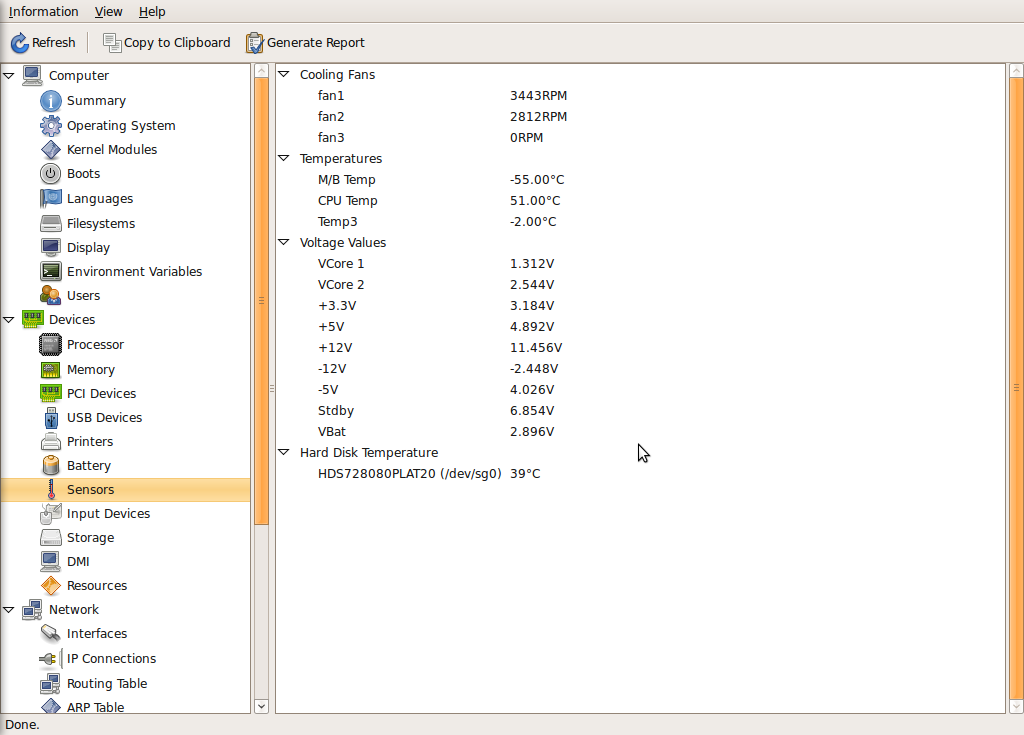This screenshot has width=1024, height=735.
Task: Select the HDS728080PLAT20 disk entry
Action: [409, 473]
